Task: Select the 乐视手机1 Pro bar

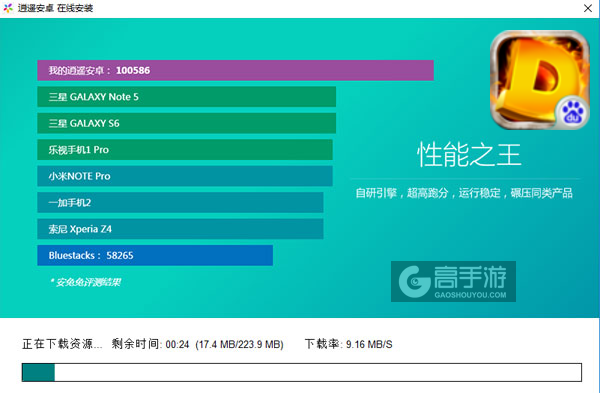Action: (185, 149)
